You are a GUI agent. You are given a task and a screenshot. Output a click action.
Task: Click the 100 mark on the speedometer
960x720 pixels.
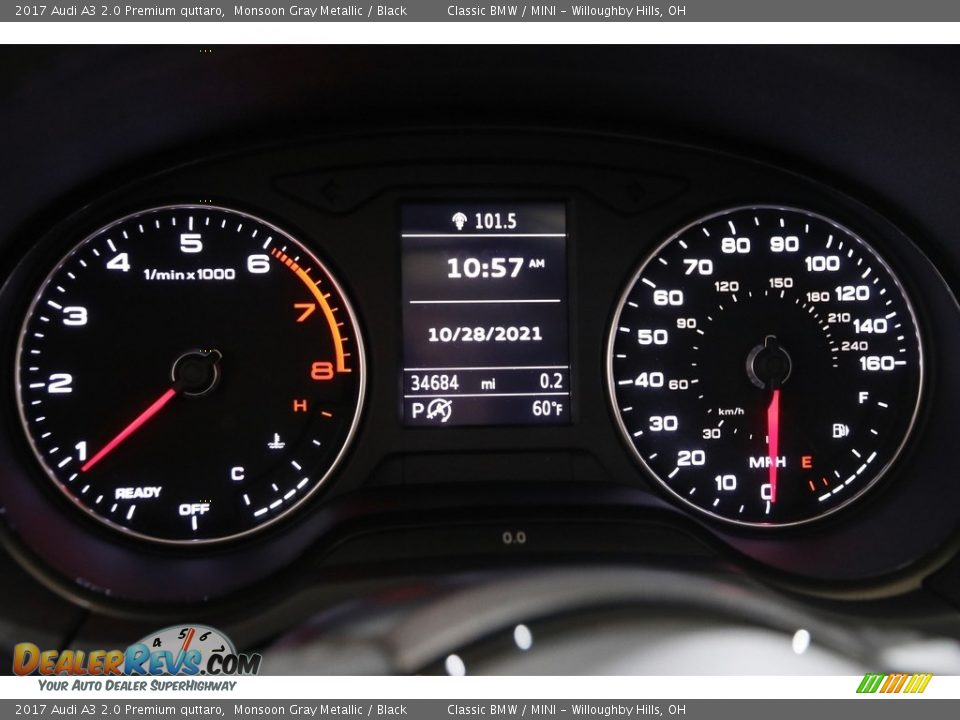tap(822, 263)
